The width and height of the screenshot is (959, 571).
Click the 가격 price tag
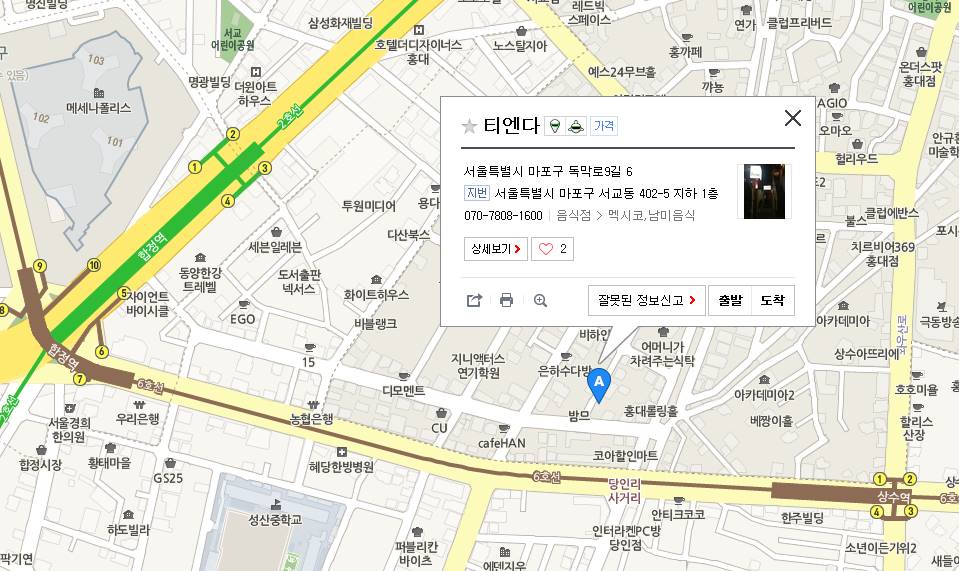604,126
